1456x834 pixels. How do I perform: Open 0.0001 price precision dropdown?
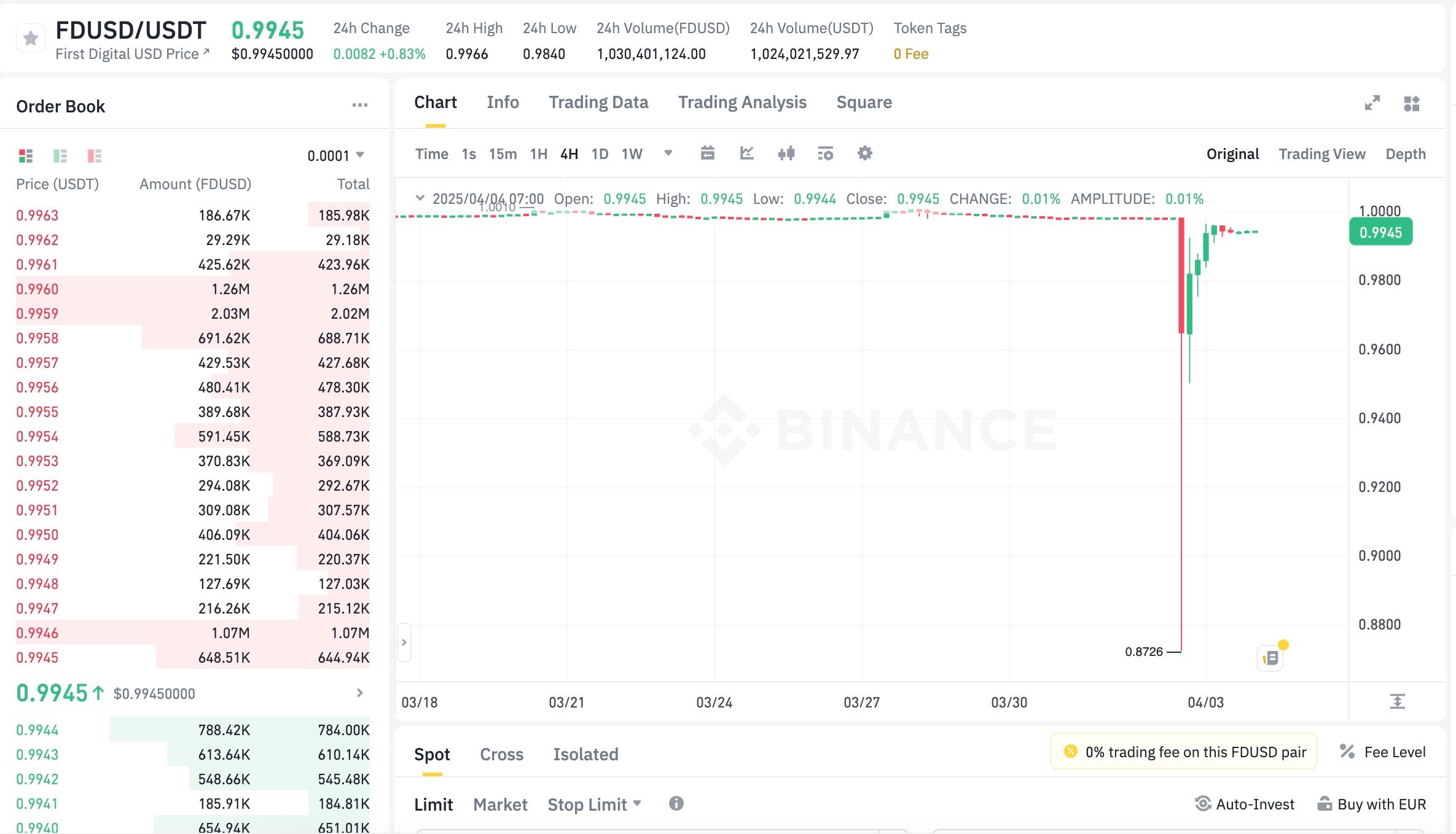(336, 155)
